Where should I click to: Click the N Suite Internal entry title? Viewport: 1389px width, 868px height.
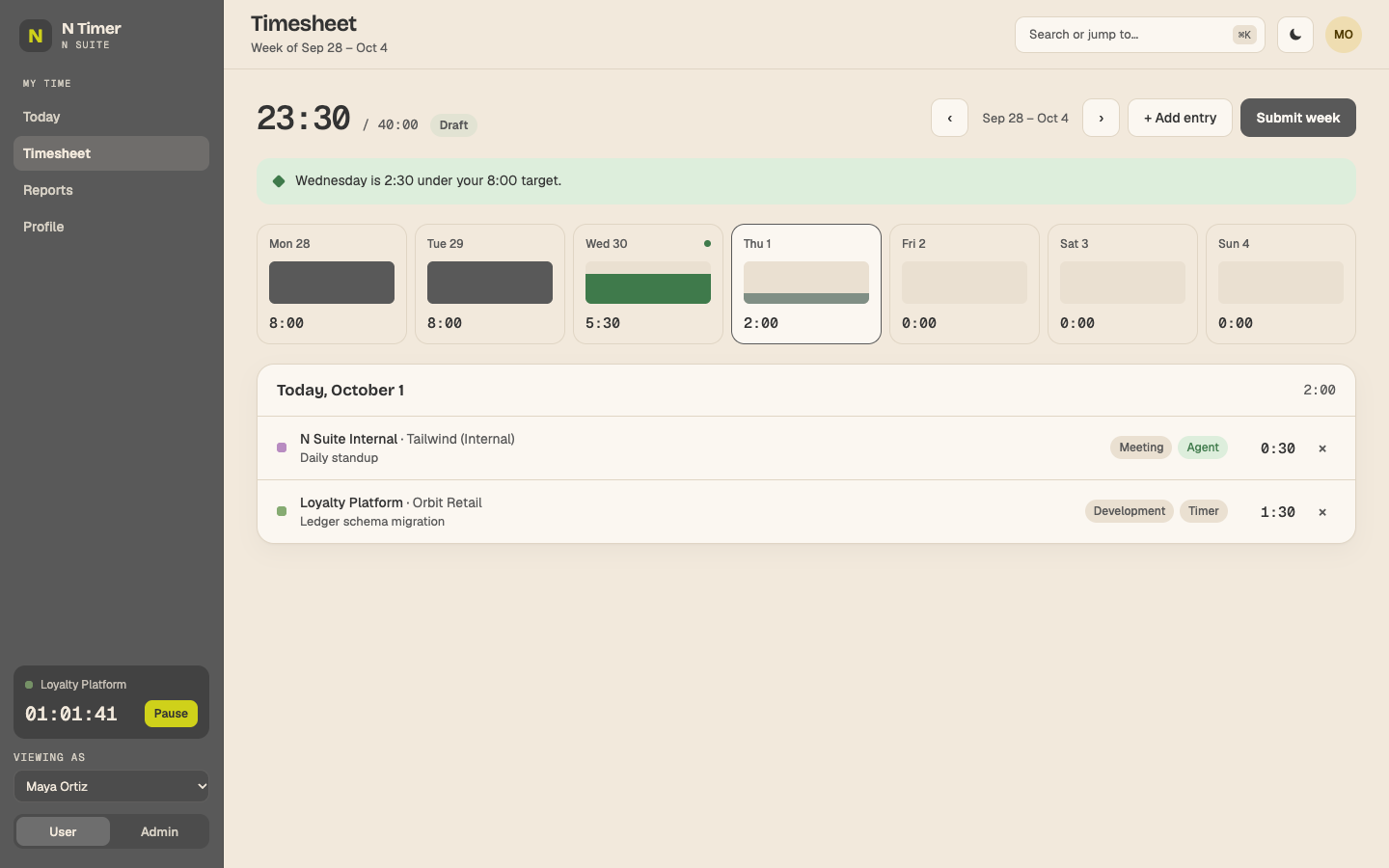click(x=348, y=439)
